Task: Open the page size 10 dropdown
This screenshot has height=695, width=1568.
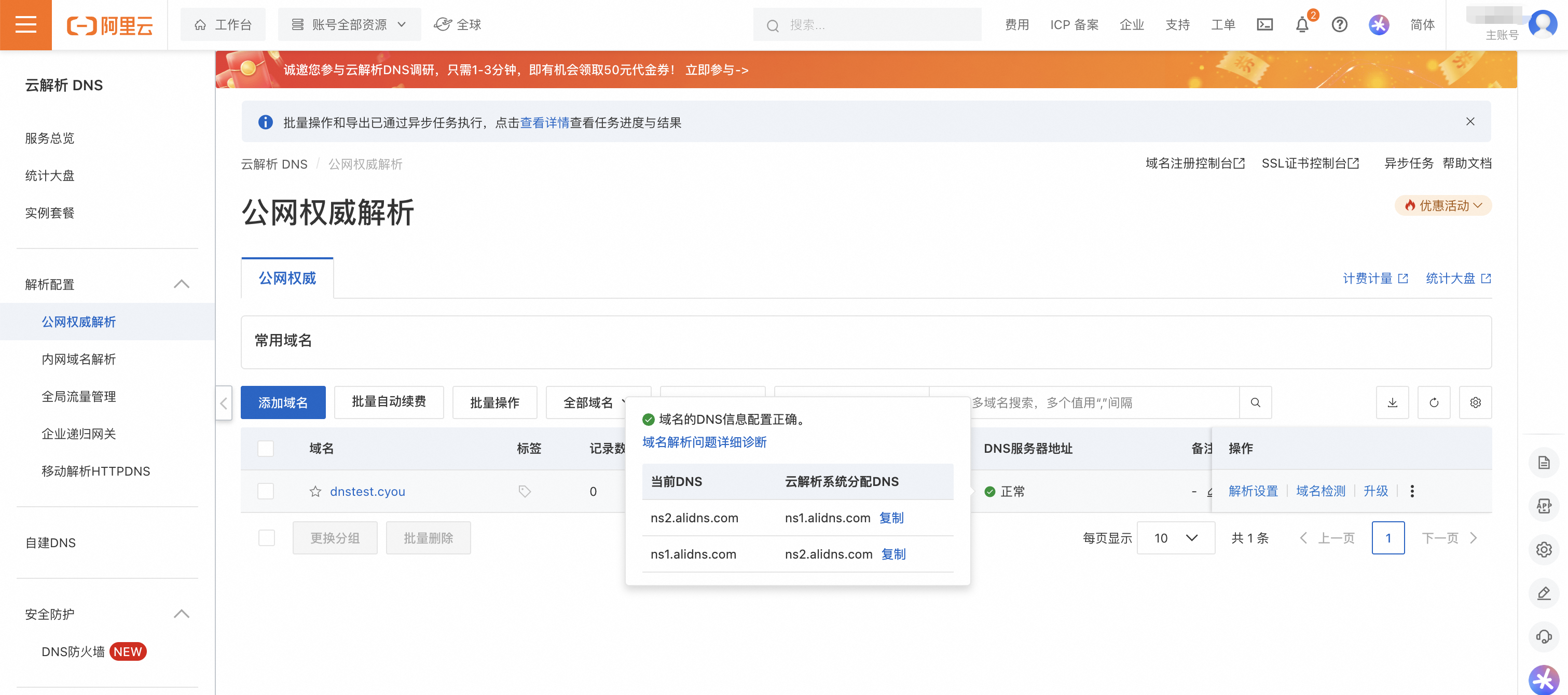Action: (x=1175, y=538)
